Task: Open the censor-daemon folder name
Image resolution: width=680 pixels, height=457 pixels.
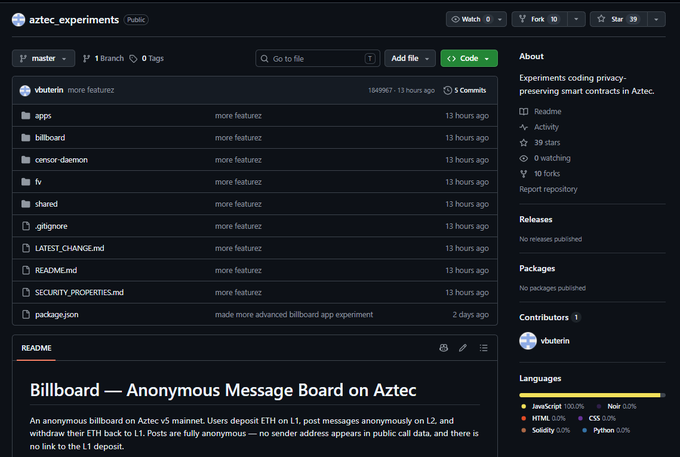Action: coord(61,160)
